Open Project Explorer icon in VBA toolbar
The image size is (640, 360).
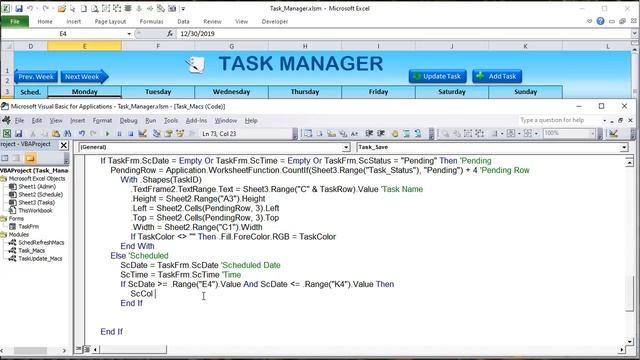[156, 133]
